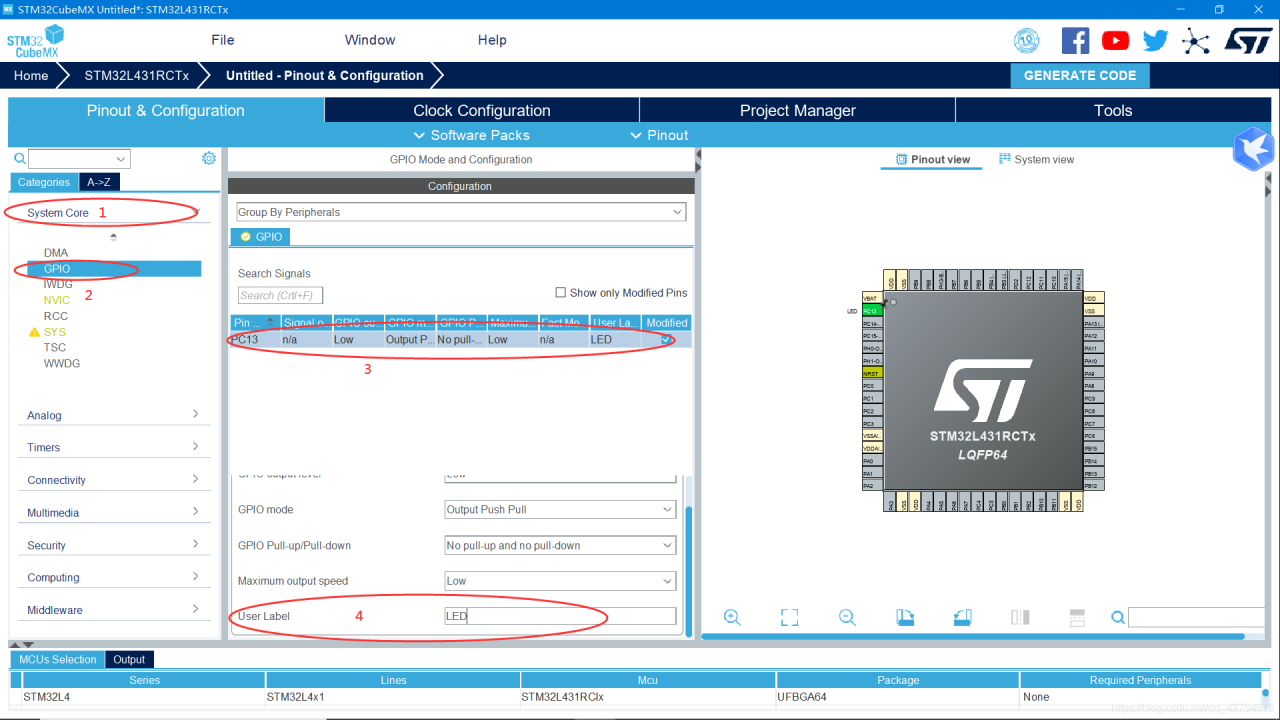The image size is (1280, 720).
Task: Open the File menu
Action: point(223,40)
